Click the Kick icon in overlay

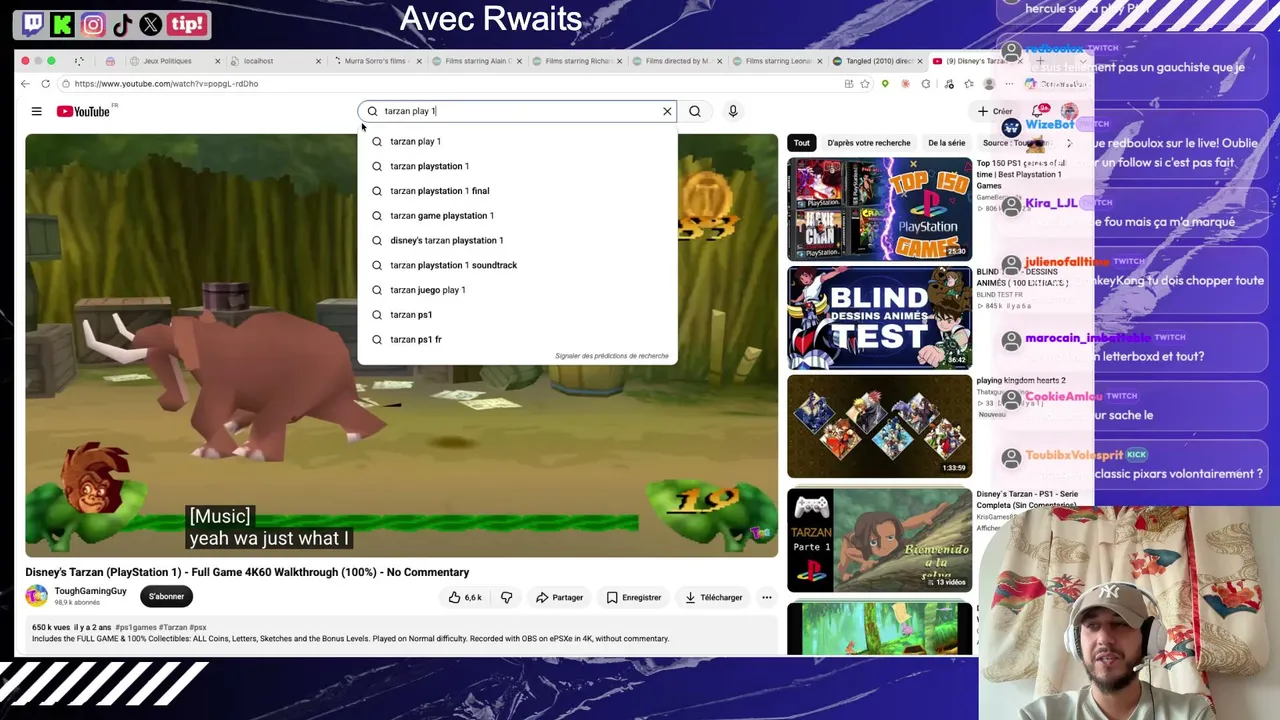click(62, 24)
